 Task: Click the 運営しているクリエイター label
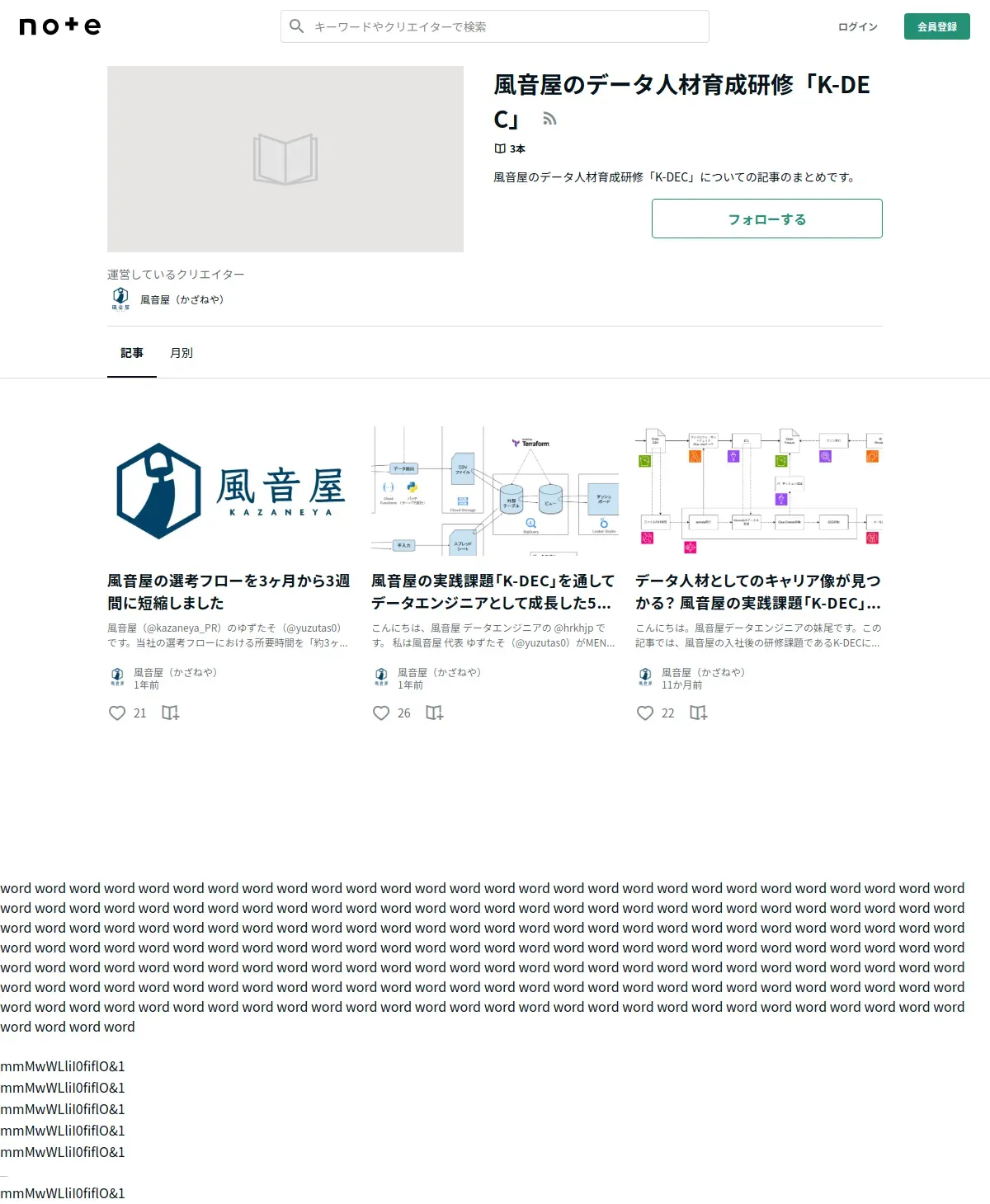pyautogui.click(x=176, y=275)
